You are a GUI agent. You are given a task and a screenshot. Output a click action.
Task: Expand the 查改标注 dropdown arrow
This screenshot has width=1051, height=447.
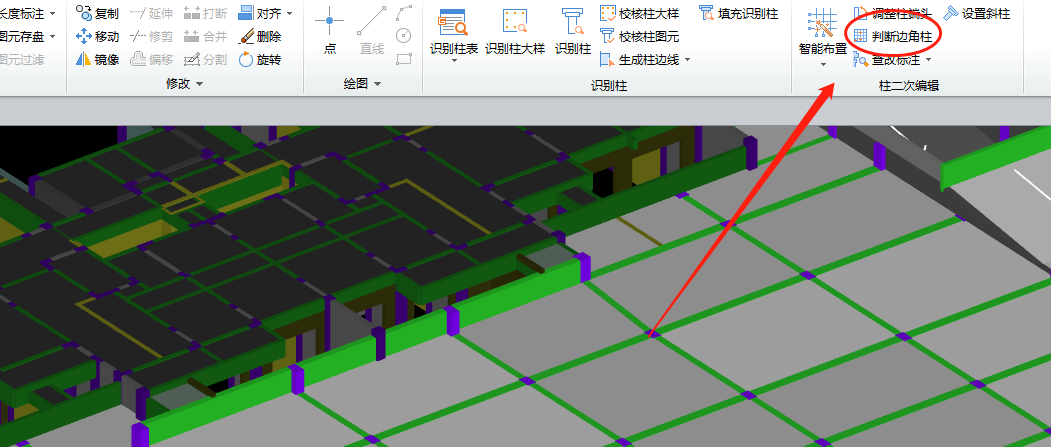coord(928,60)
